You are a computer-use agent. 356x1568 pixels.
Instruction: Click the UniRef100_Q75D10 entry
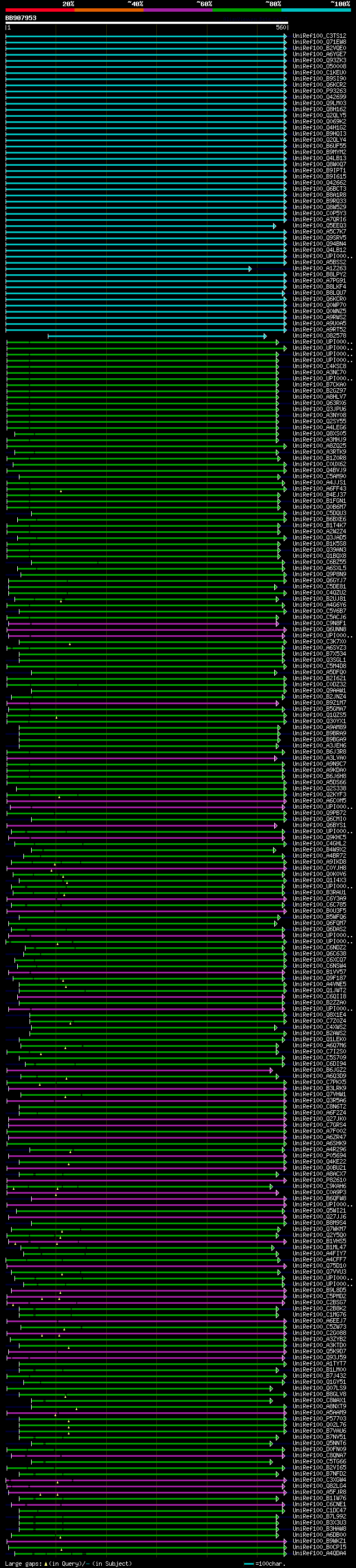coord(319,1265)
